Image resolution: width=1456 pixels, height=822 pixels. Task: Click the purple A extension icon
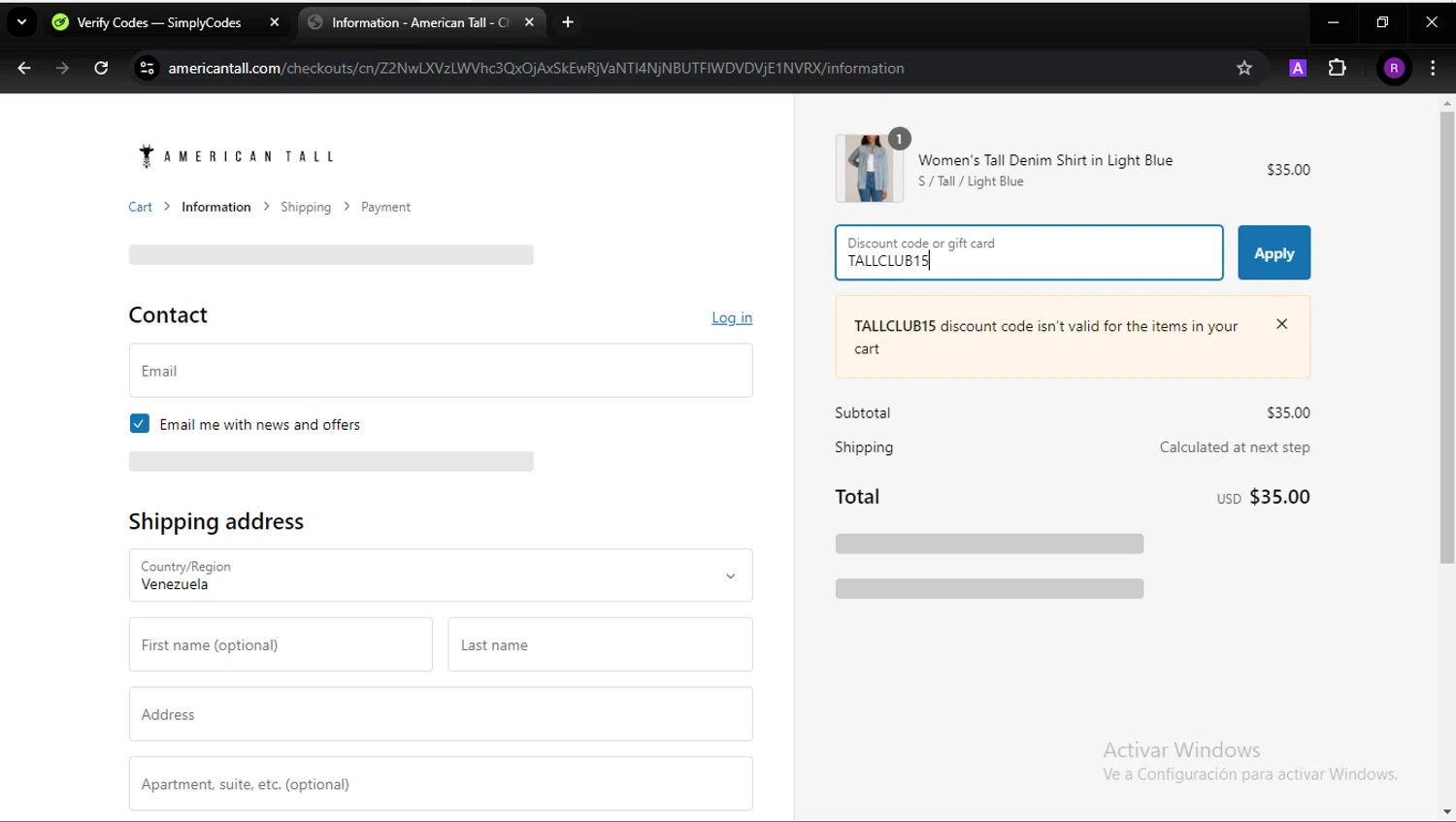1298,68
